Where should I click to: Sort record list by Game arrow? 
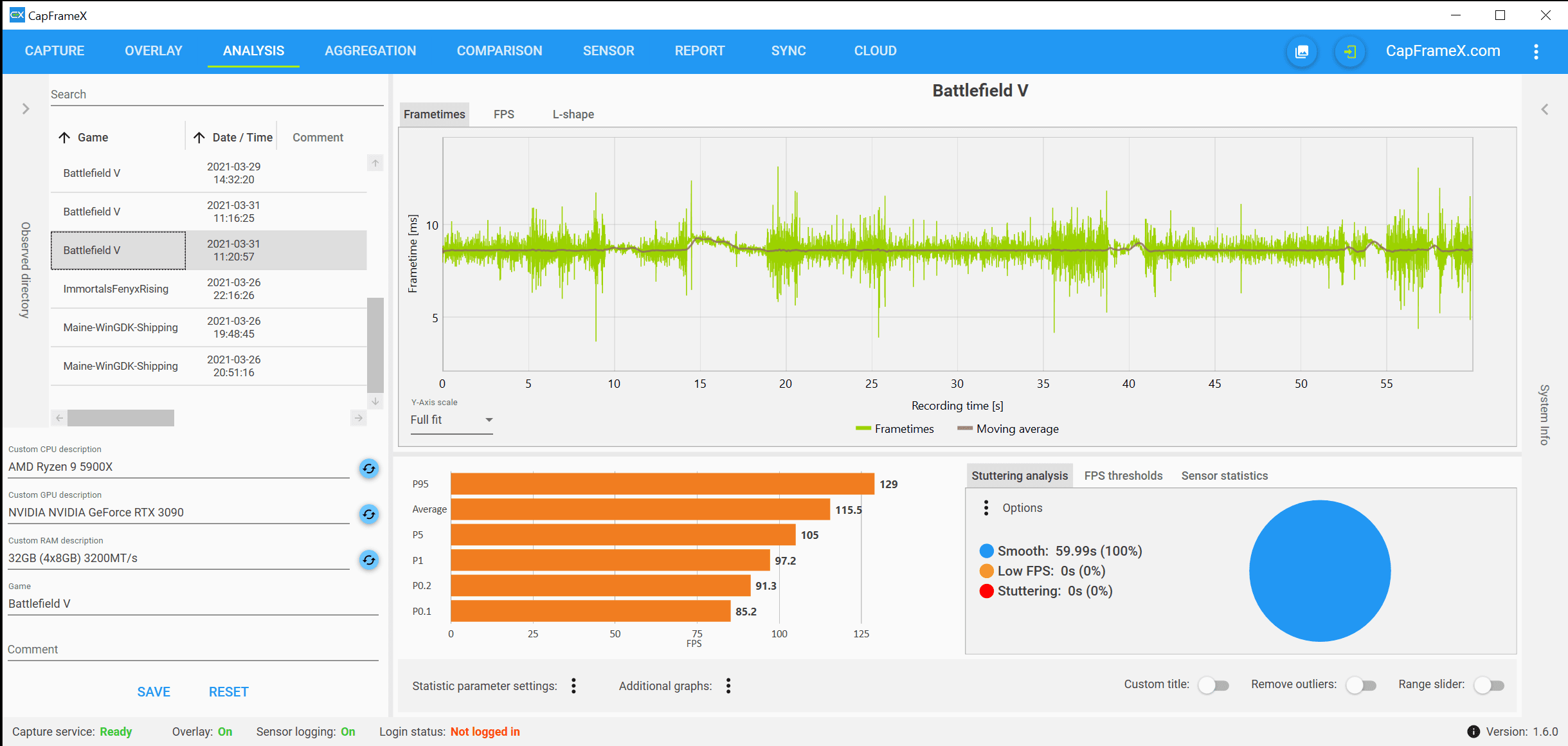64,137
